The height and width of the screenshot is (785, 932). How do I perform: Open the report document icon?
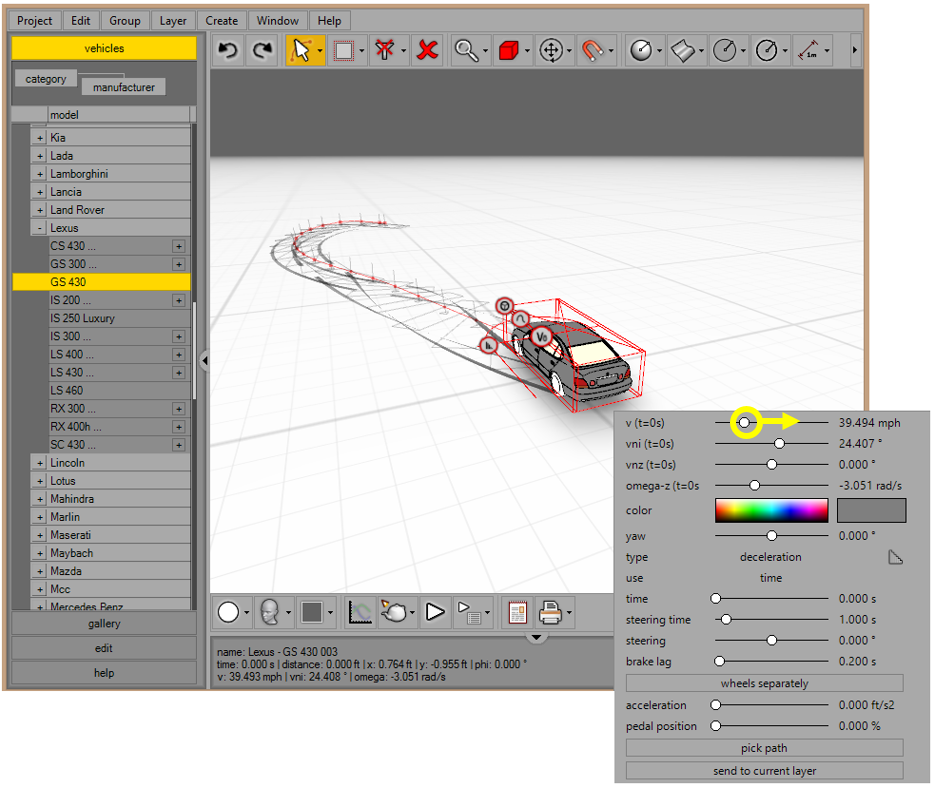(x=517, y=611)
